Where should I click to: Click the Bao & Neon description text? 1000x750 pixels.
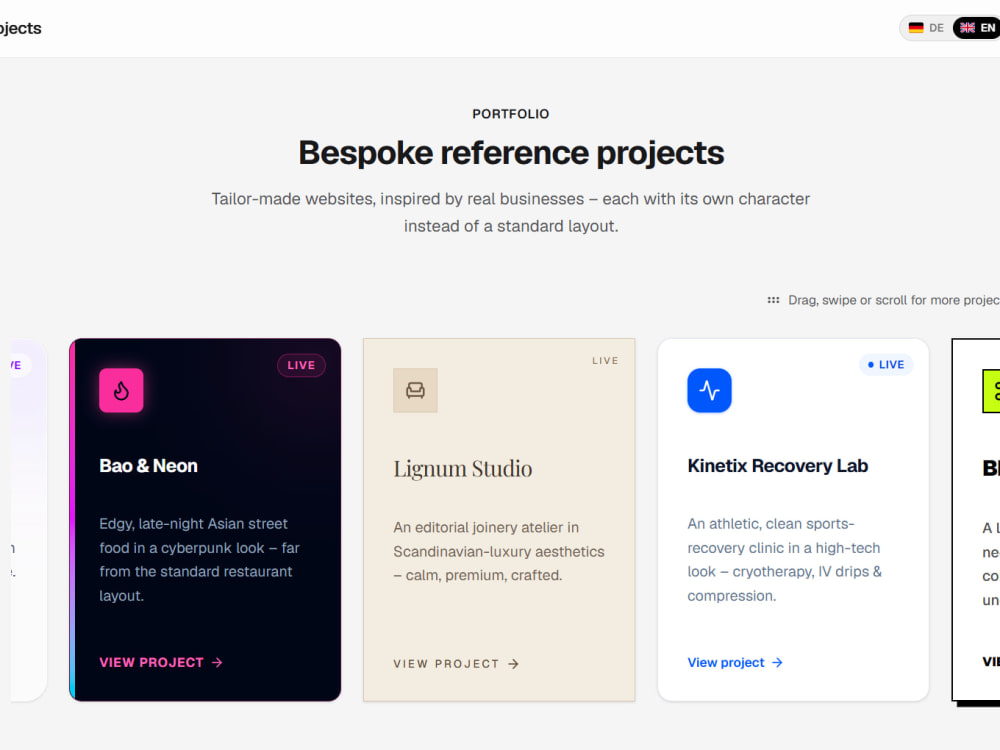pos(199,560)
